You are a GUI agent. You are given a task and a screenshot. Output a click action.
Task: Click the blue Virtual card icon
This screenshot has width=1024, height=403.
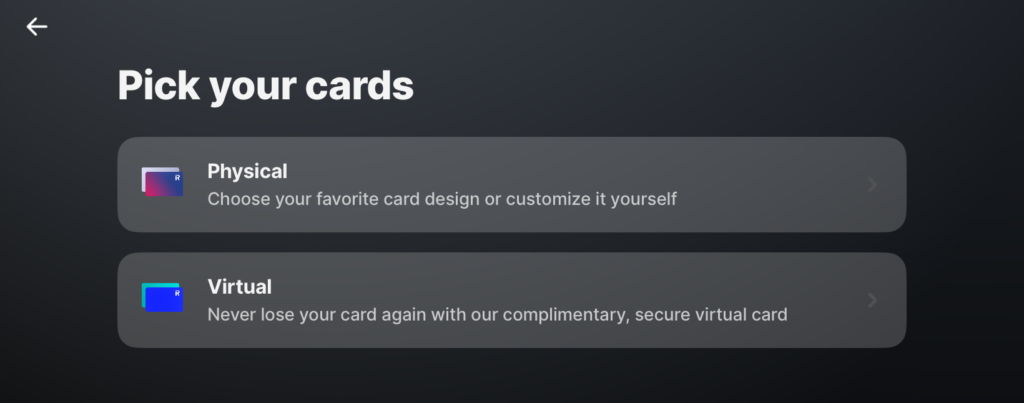pyautogui.click(x=163, y=299)
